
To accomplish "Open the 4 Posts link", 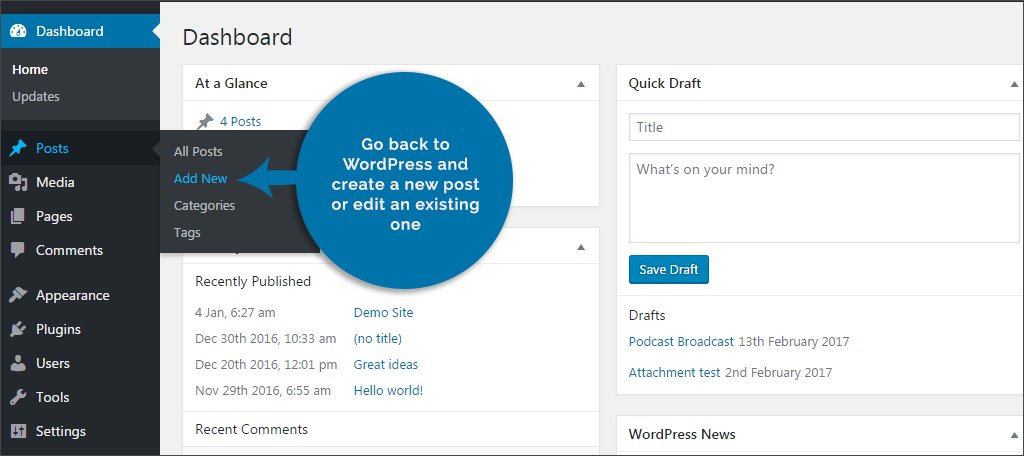I will coord(240,122).
